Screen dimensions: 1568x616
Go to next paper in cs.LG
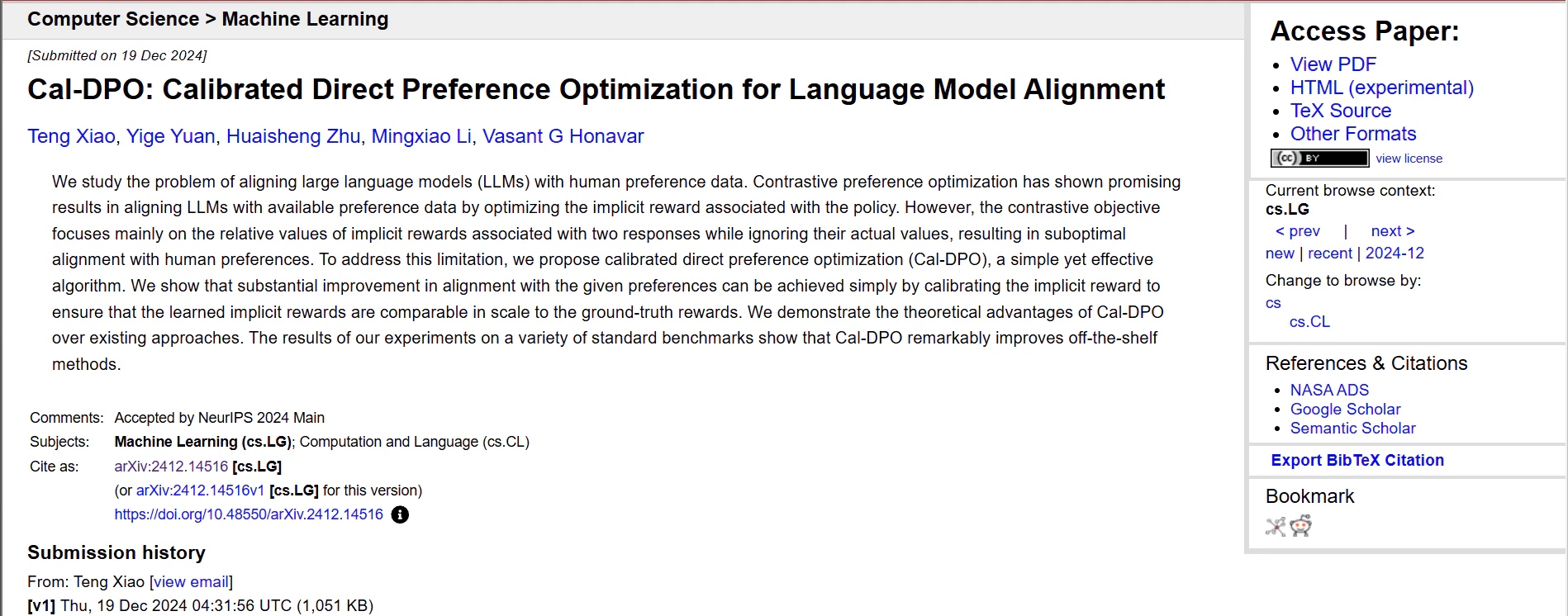tap(1392, 231)
